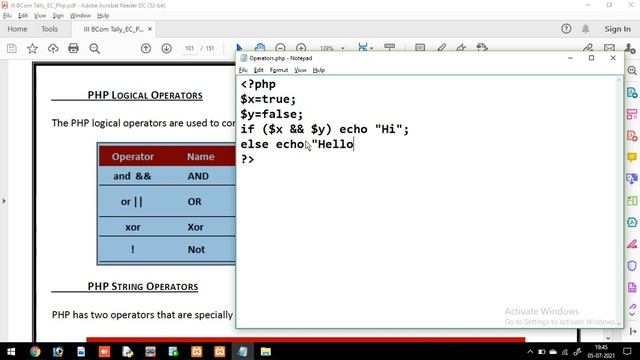This screenshot has width=640, height=360.
Task: Open Acrobat Help menu
Action: click(x=103, y=16)
